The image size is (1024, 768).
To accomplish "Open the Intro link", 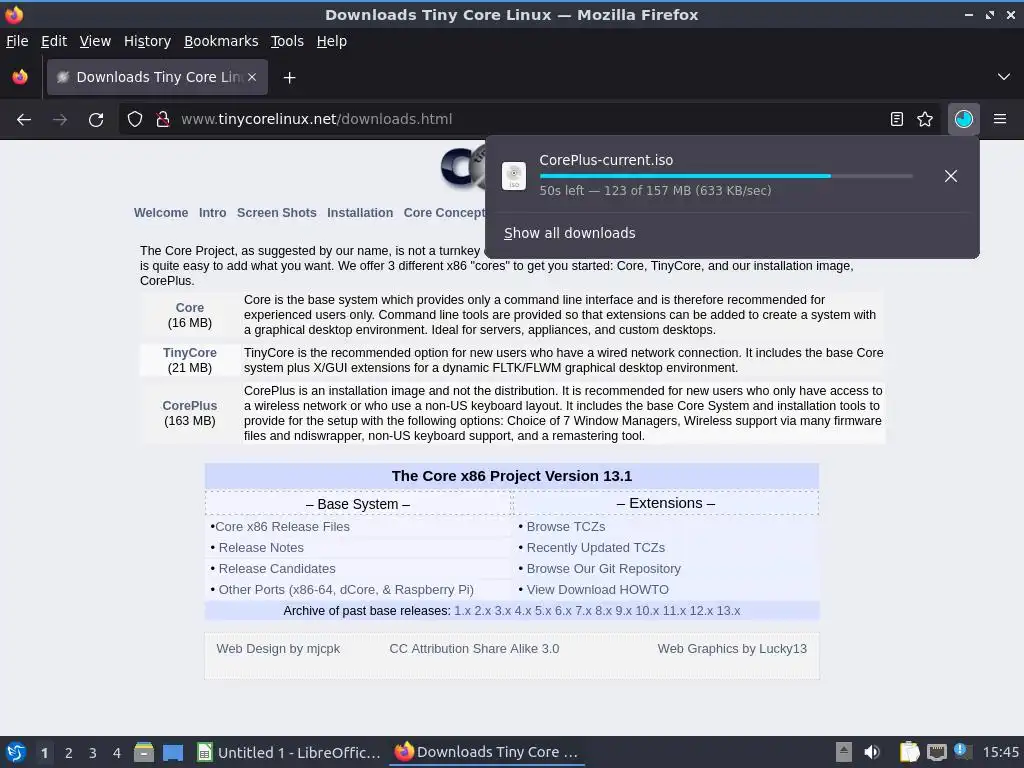I will pyautogui.click(x=212, y=213).
